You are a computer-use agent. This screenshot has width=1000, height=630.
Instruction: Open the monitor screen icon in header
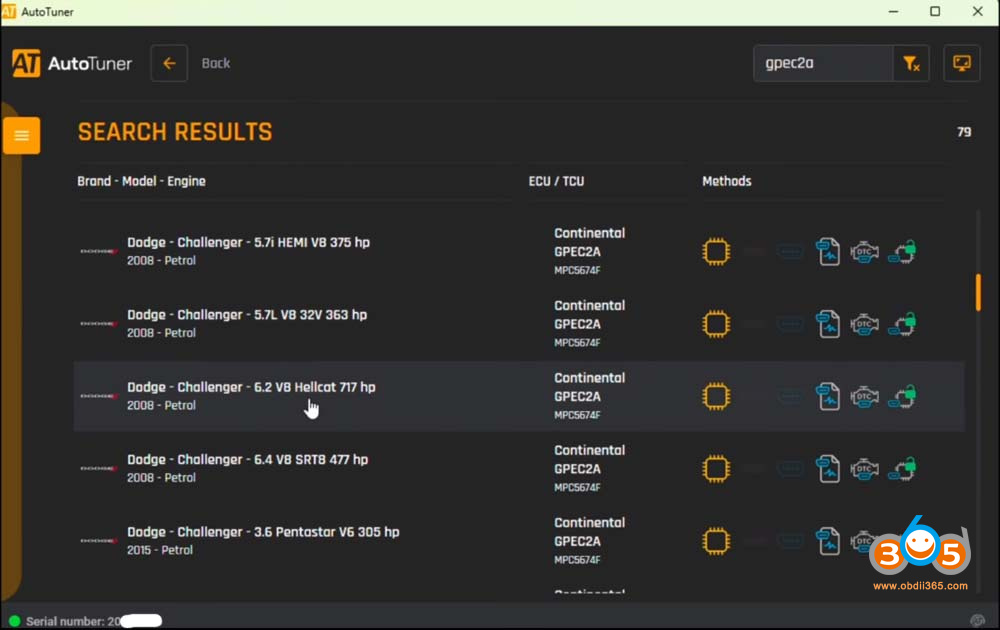click(962, 63)
